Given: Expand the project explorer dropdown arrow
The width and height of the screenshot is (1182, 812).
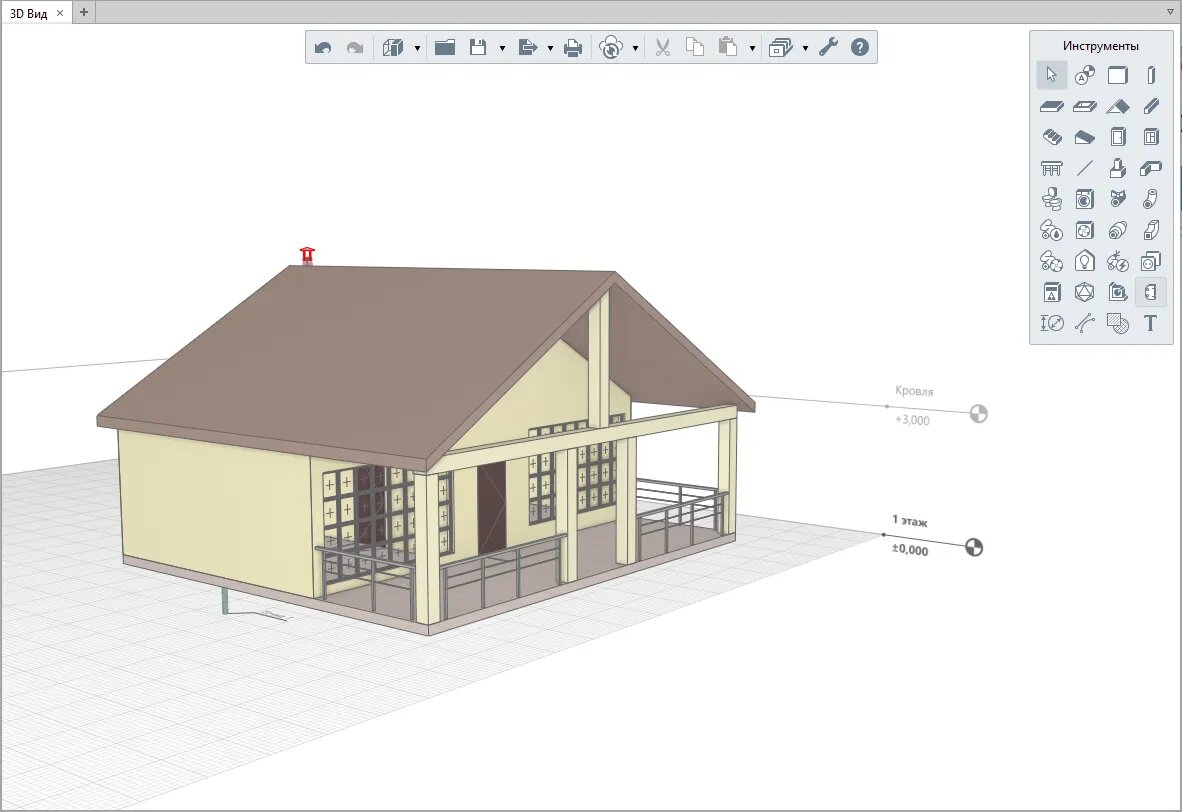Looking at the screenshot, I should coord(805,48).
